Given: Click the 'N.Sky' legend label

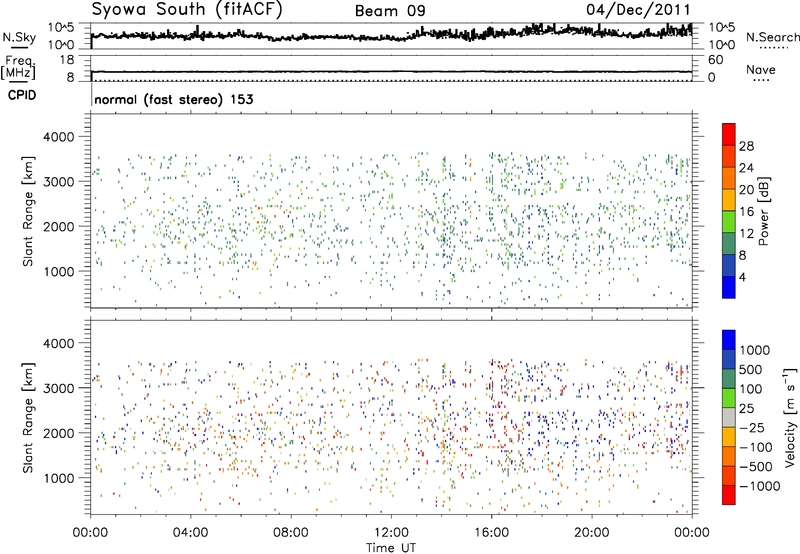Looking at the screenshot, I should [x=19, y=37].
